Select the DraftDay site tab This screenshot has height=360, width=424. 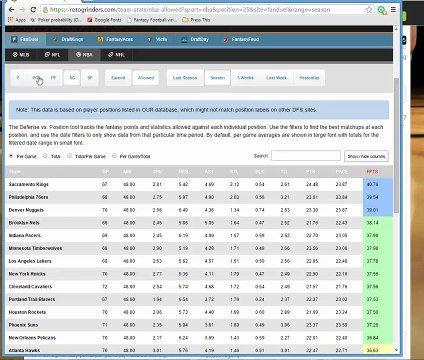(195, 39)
